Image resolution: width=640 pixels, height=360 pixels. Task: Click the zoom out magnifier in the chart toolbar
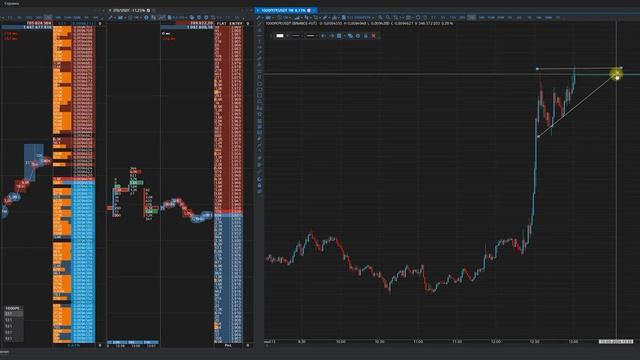388,18
